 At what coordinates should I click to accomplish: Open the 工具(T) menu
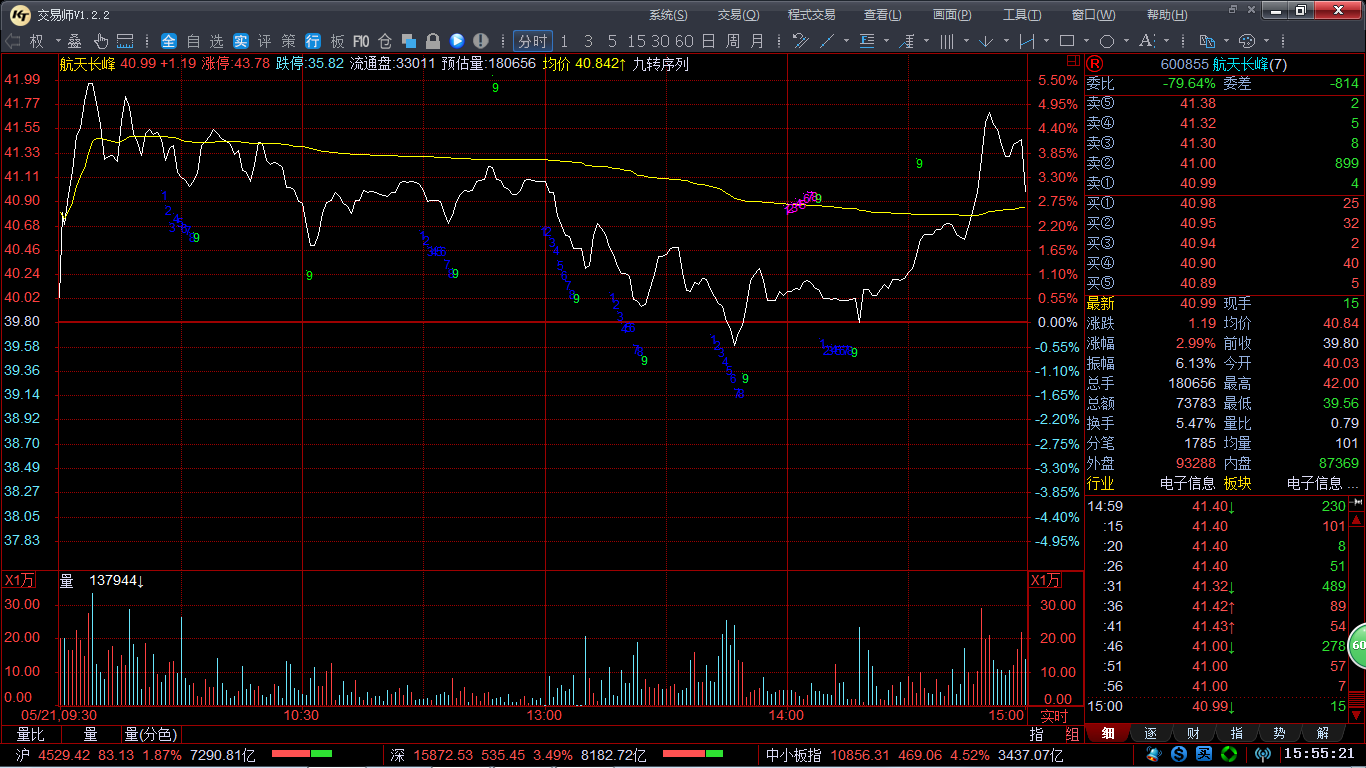(x=1021, y=14)
